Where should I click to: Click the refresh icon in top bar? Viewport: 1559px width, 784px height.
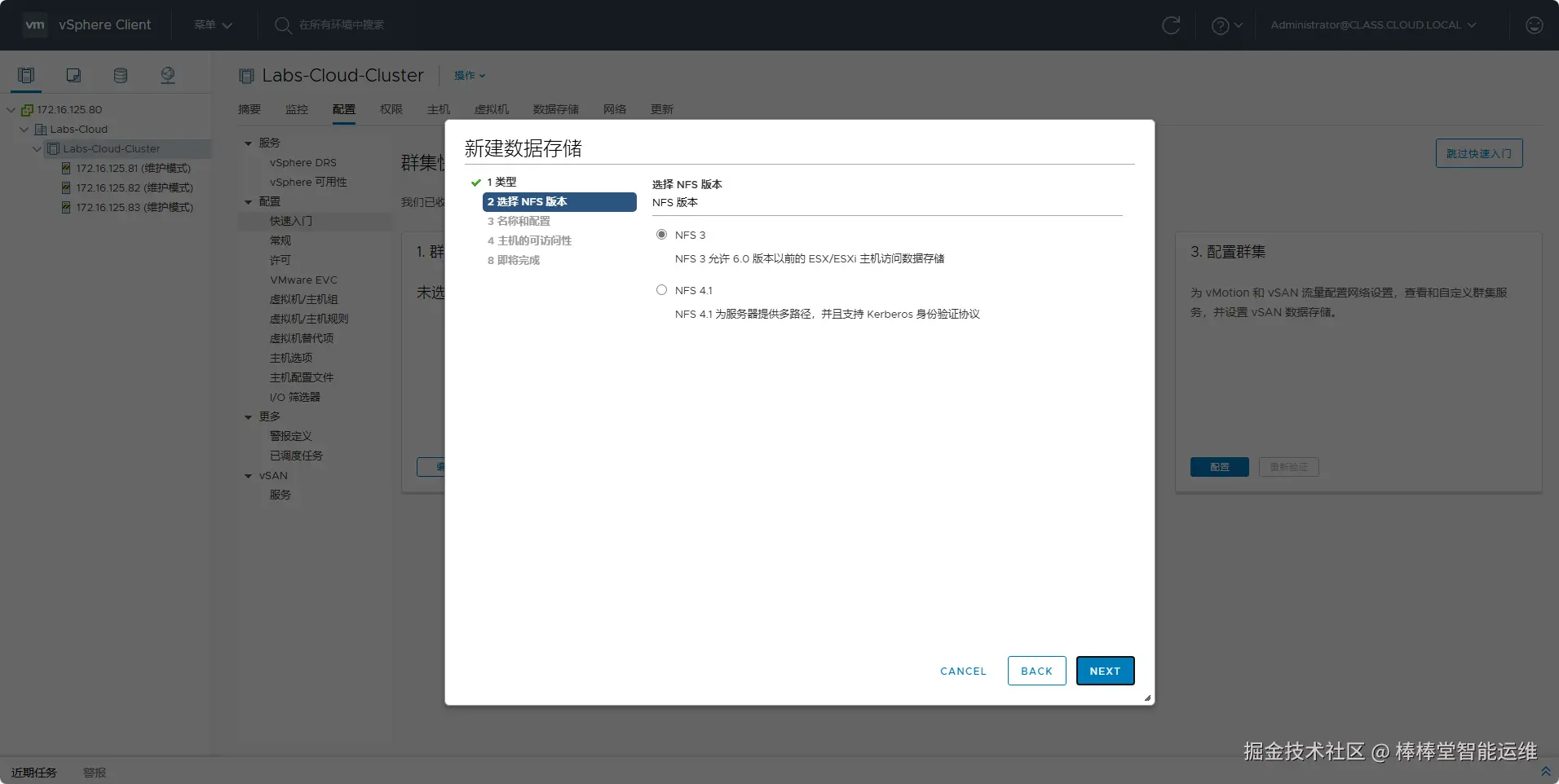[1171, 25]
